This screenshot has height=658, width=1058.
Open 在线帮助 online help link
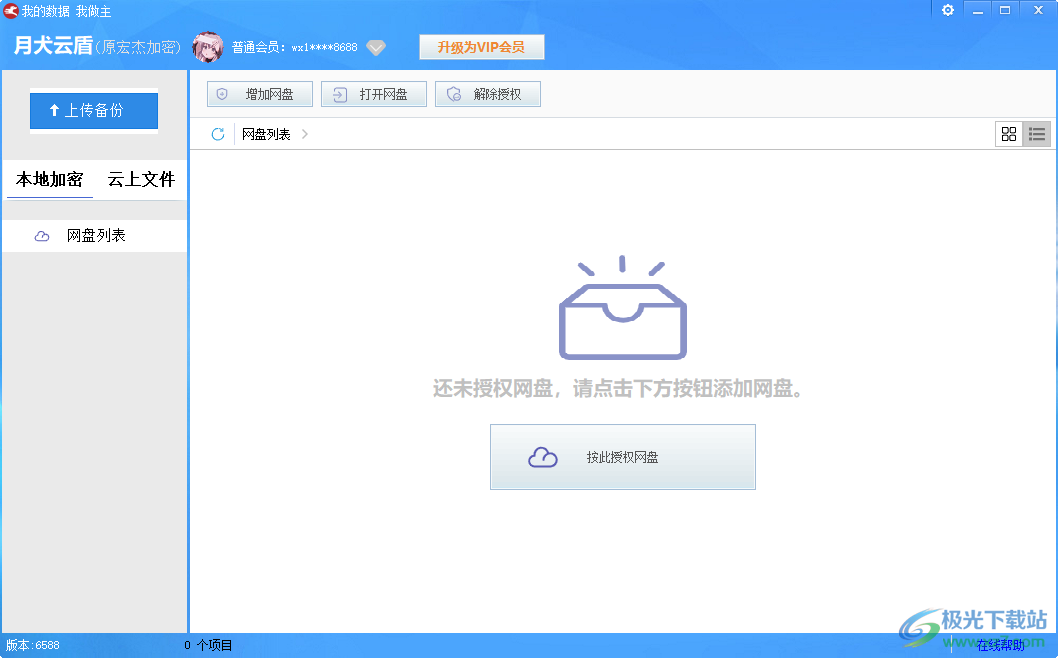[x=1001, y=646]
